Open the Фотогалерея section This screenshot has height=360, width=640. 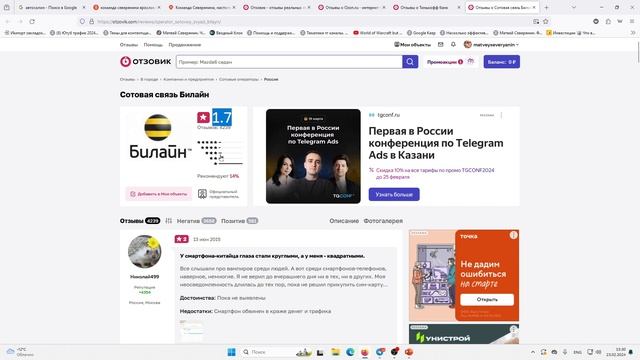pyautogui.click(x=383, y=221)
